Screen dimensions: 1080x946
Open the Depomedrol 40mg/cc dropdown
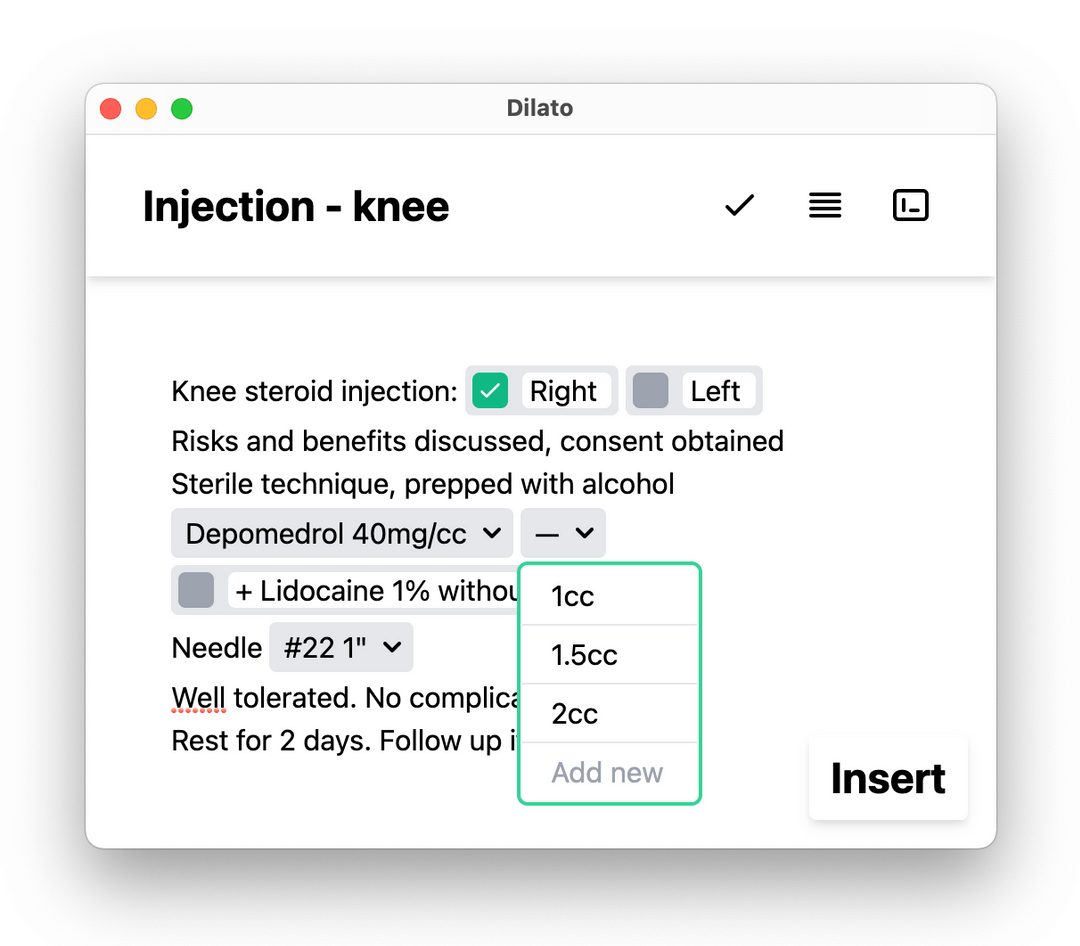pos(342,533)
